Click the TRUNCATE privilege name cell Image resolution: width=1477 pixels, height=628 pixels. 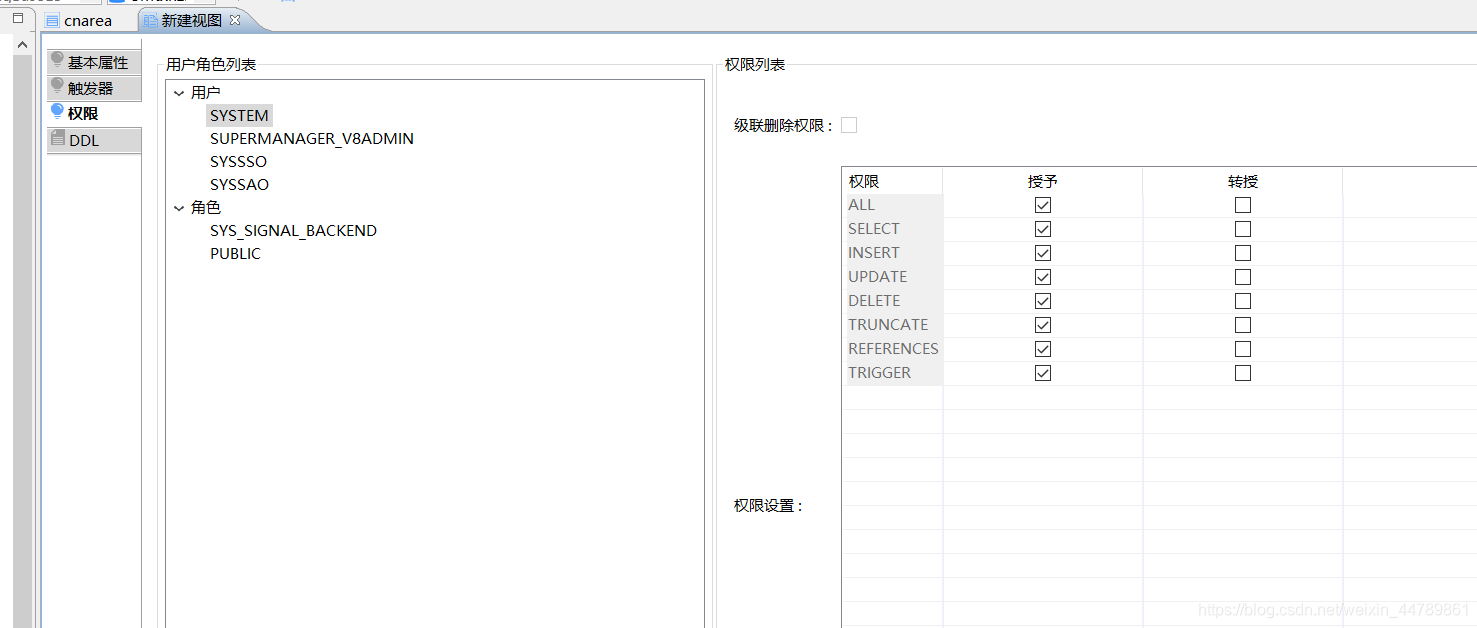pos(893,325)
